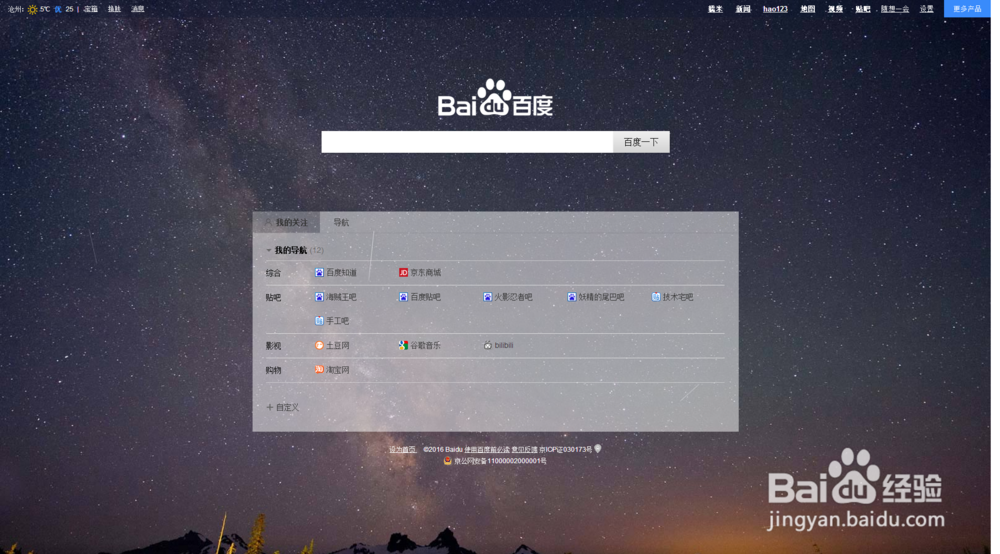Open the 手工吧 link text
The height and width of the screenshot is (554, 1000).
[337, 321]
